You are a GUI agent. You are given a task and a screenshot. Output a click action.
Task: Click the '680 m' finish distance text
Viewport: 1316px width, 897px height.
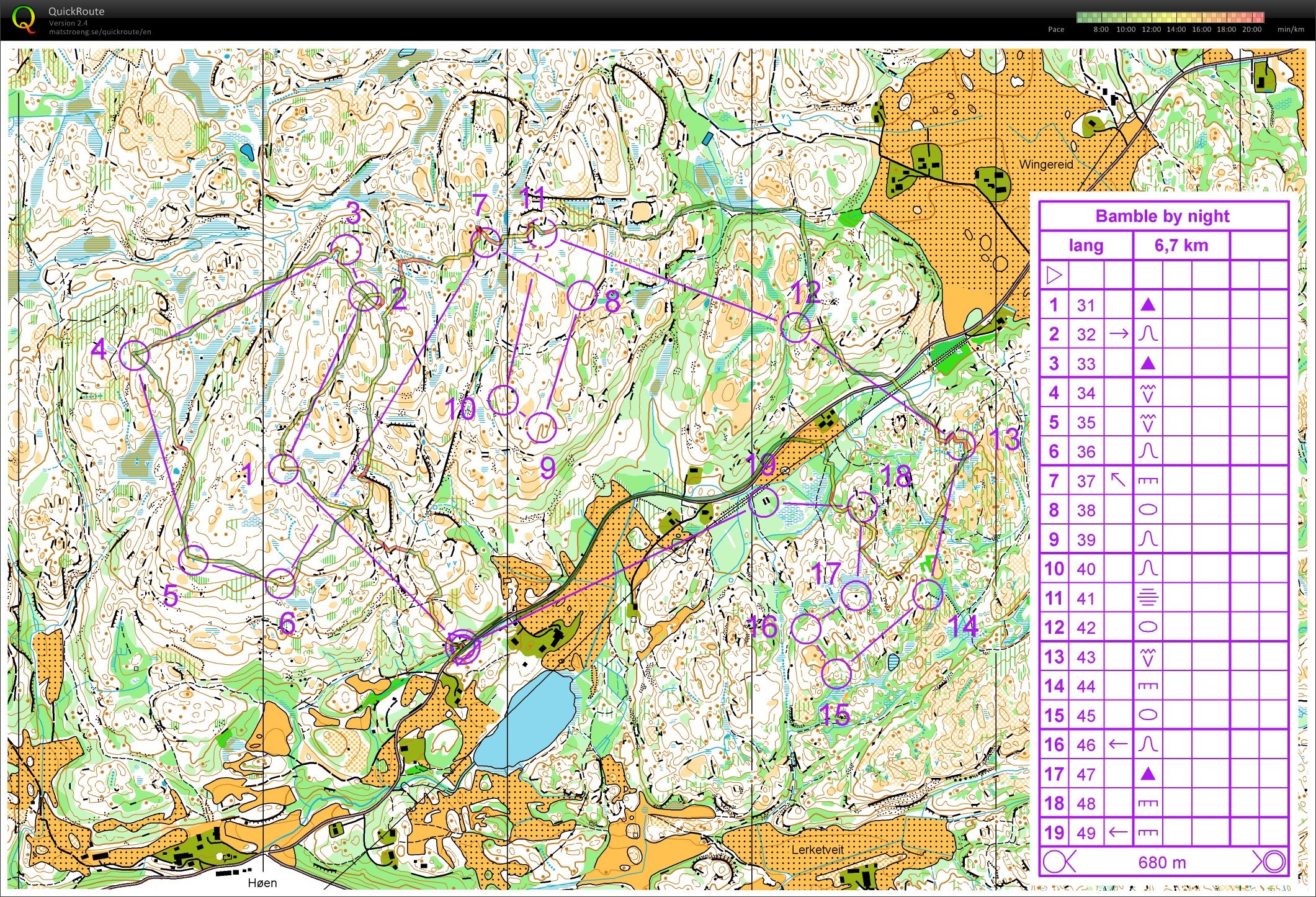tap(1162, 862)
